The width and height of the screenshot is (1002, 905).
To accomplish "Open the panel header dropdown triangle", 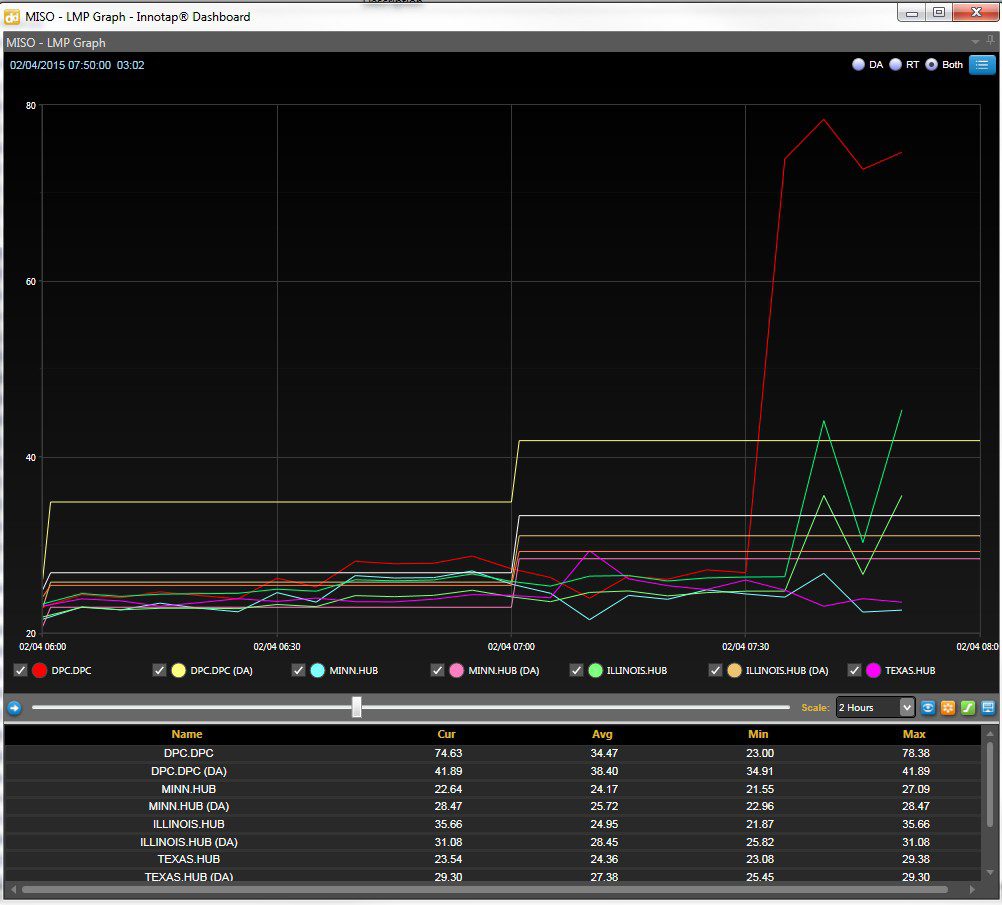I will 975,42.
